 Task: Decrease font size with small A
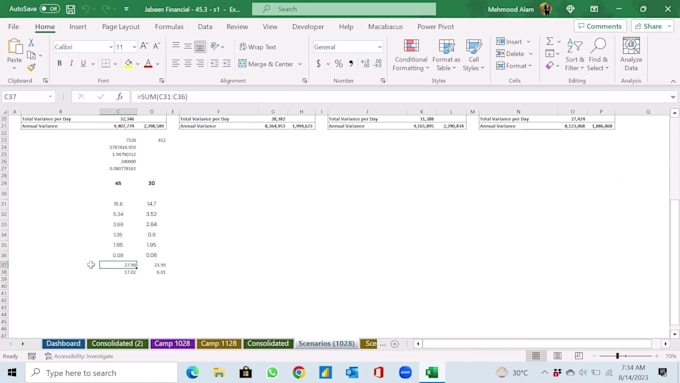coord(156,46)
